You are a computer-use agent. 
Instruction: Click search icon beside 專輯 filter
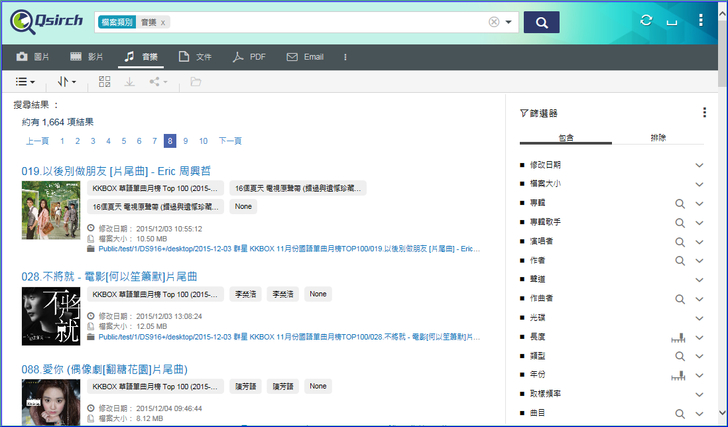click(680, 202)
